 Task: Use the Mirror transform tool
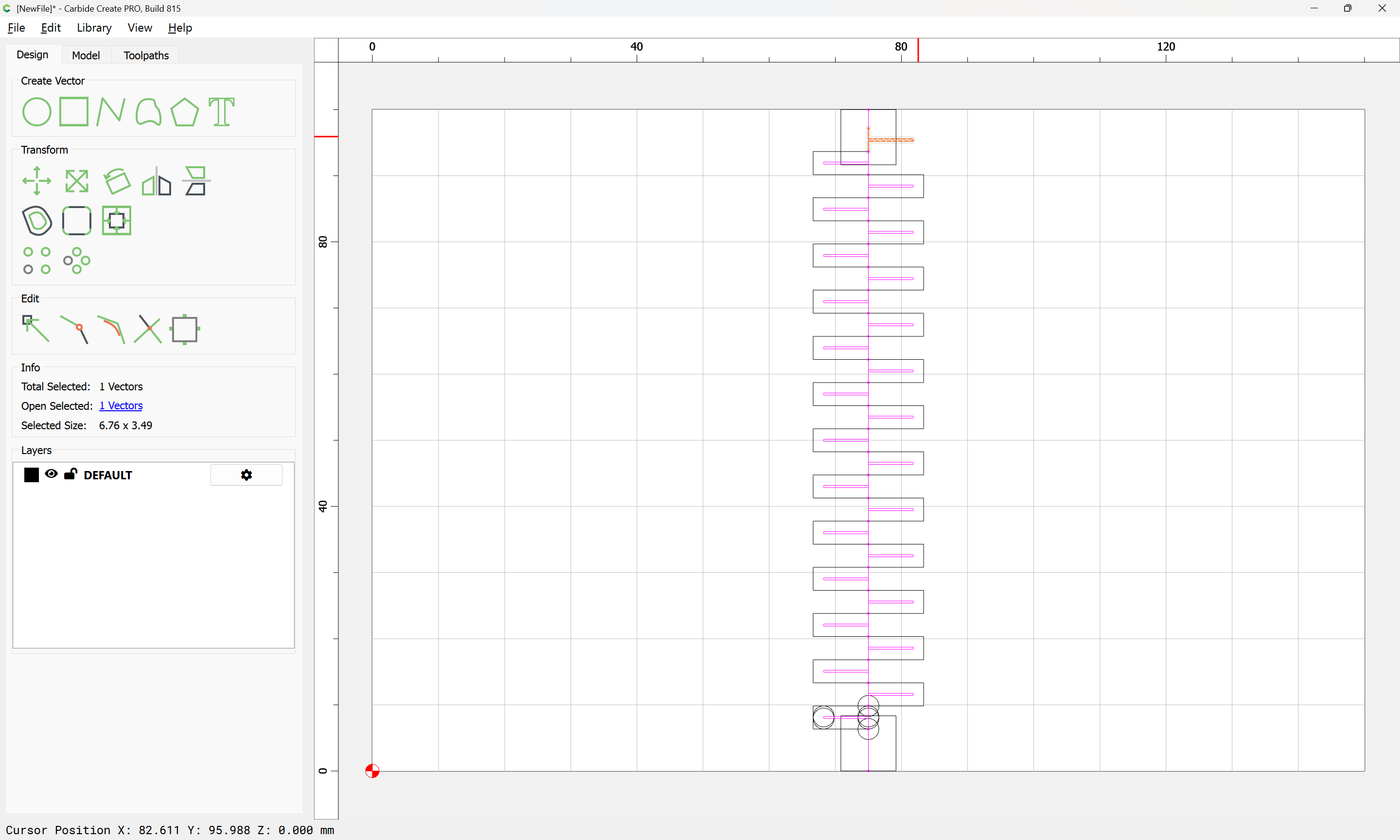coord(156,181)
